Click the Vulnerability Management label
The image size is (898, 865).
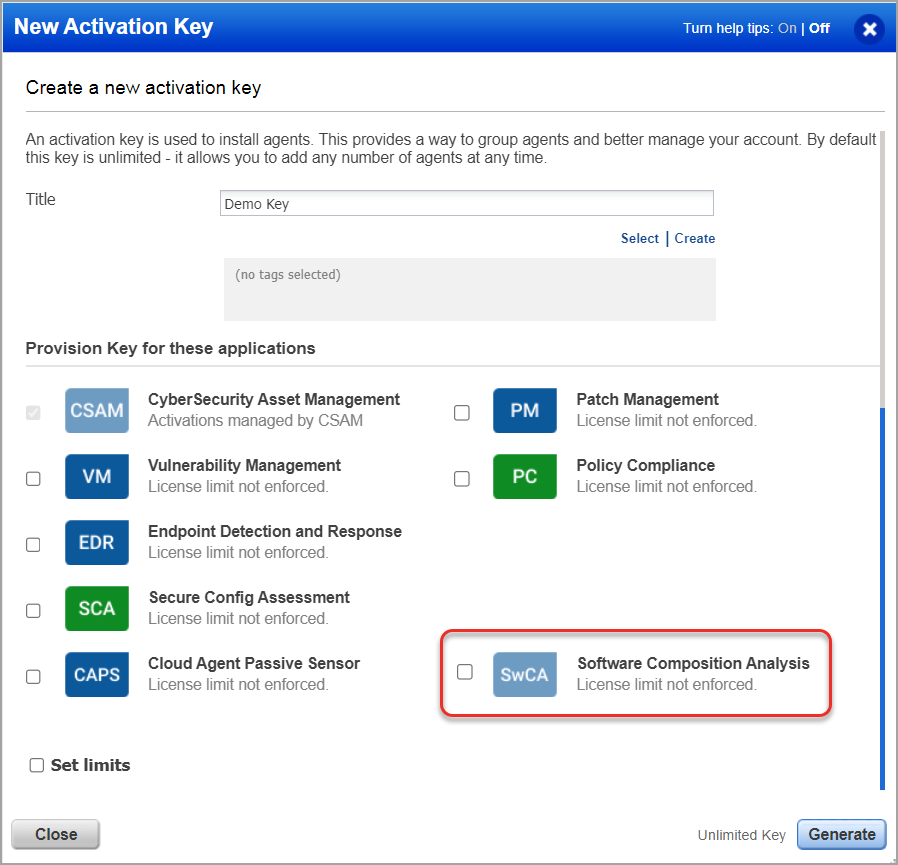(245, 465)
